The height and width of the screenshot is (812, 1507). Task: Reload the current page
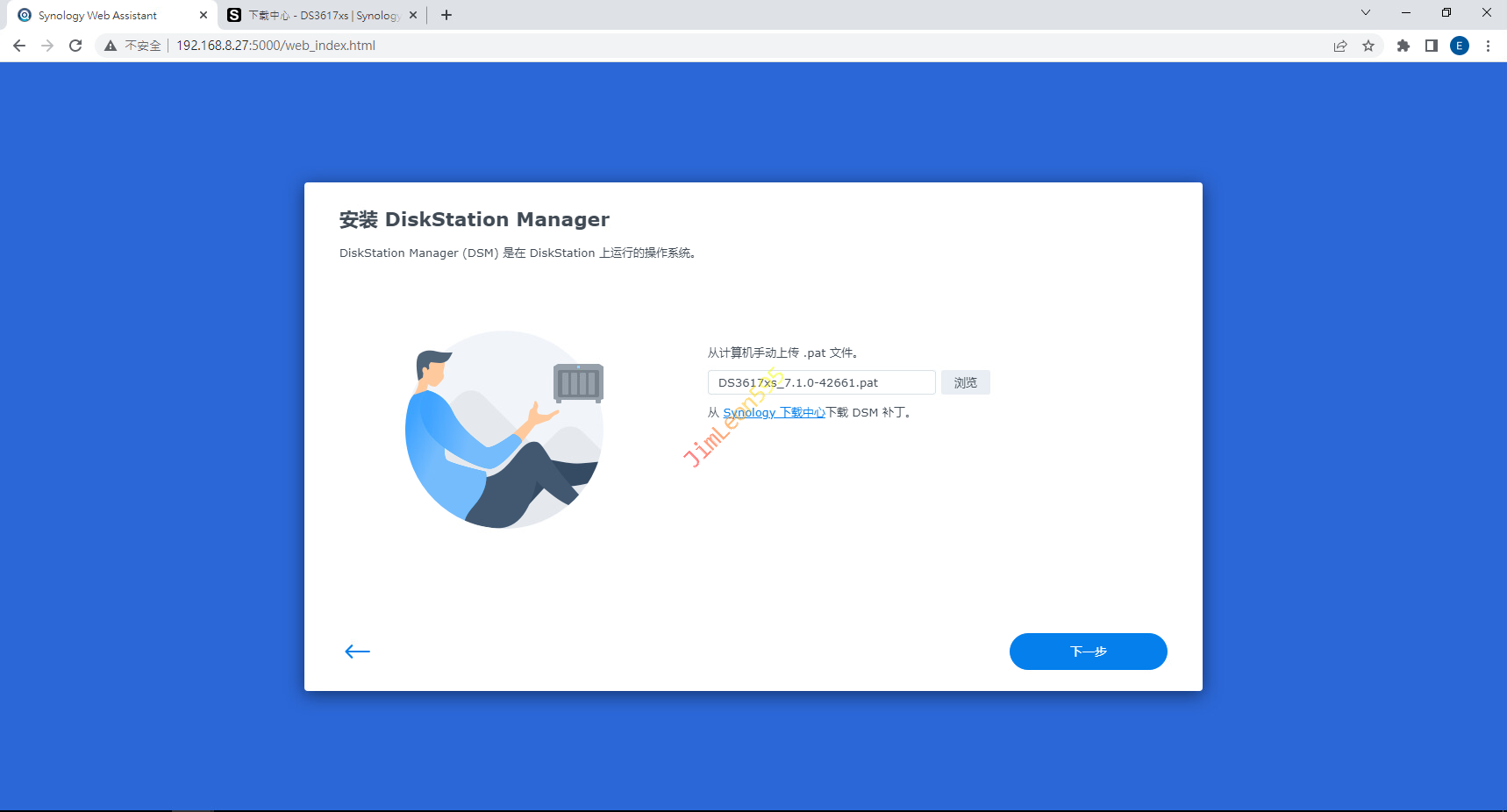tap(75, 46)
